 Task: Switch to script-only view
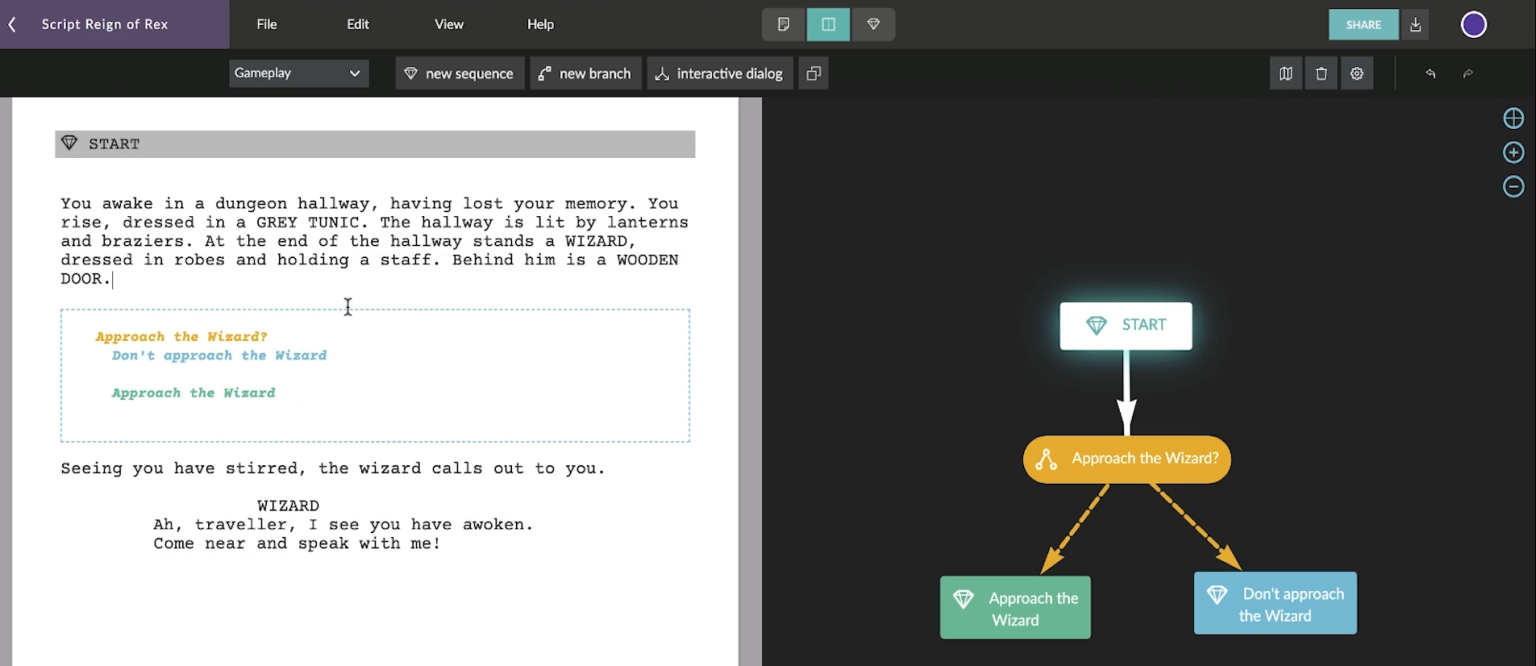(783, 24)
